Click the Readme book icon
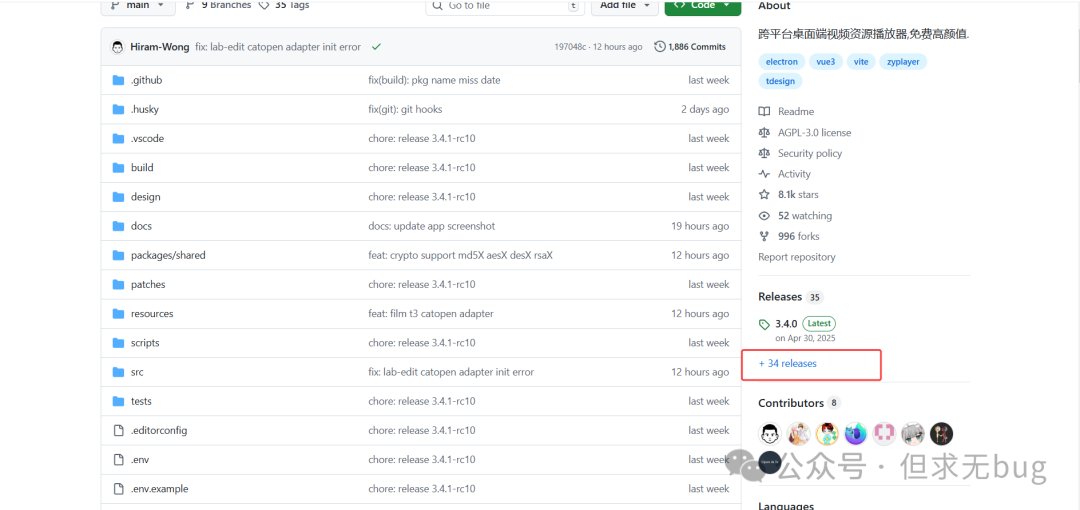The width and height of the screenshot is (1080, 510). click(765, 112)
